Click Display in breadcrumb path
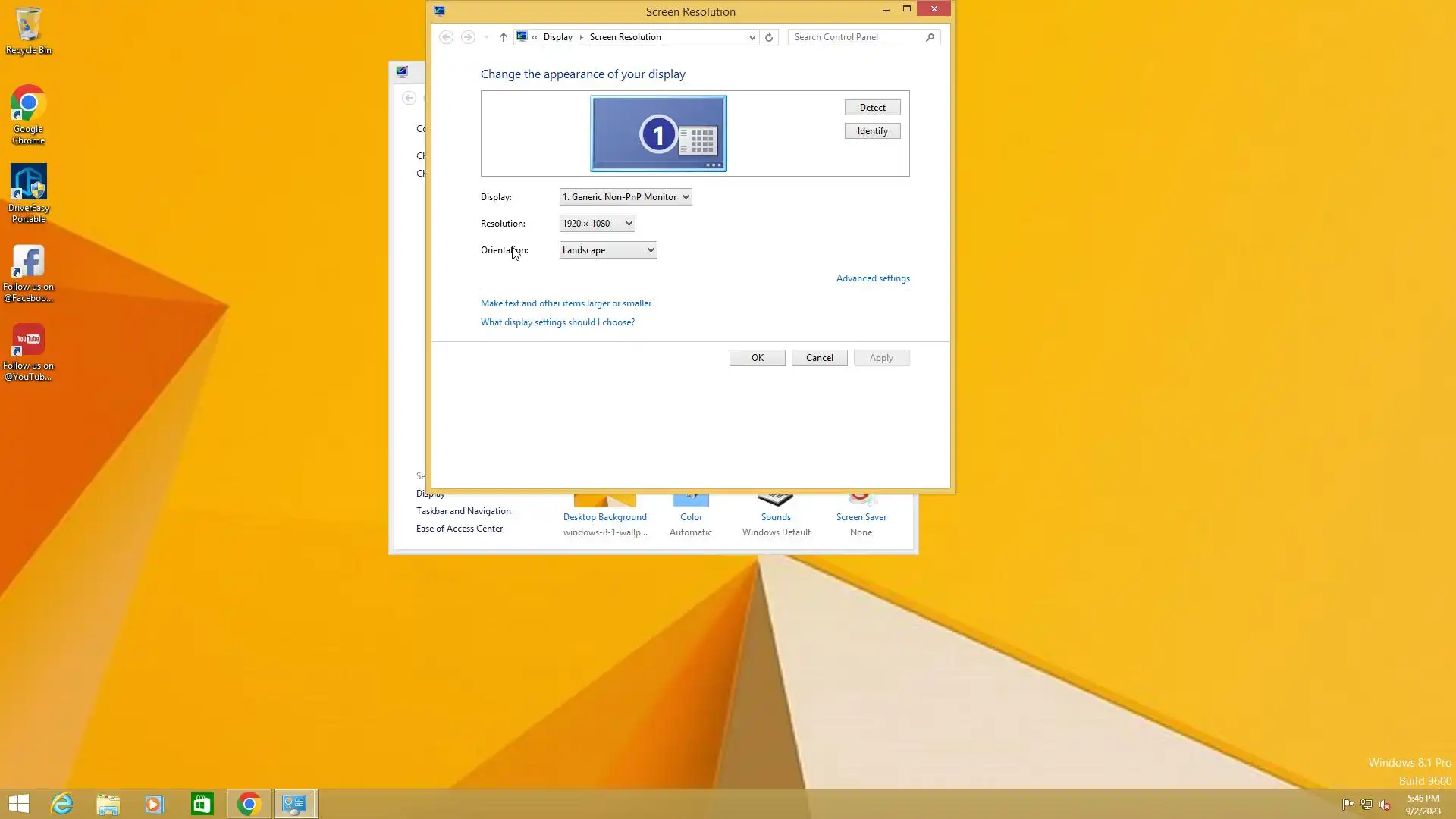This screenshot has width=1456, height=819. [x=557, y=37]
